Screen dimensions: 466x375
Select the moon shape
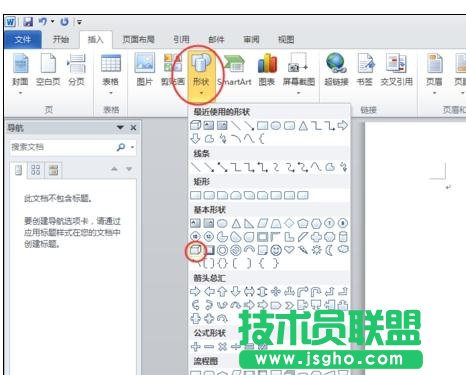click(x=329, y=250)
